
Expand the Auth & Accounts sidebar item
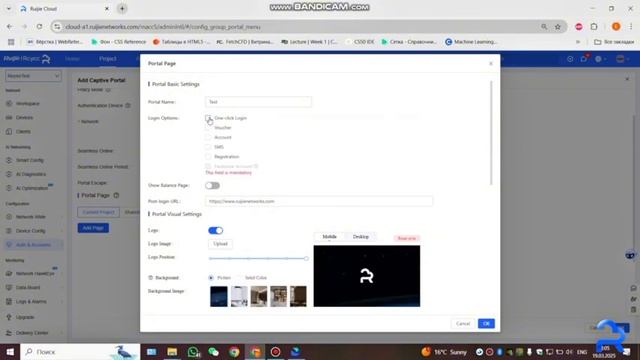(34, 245)
